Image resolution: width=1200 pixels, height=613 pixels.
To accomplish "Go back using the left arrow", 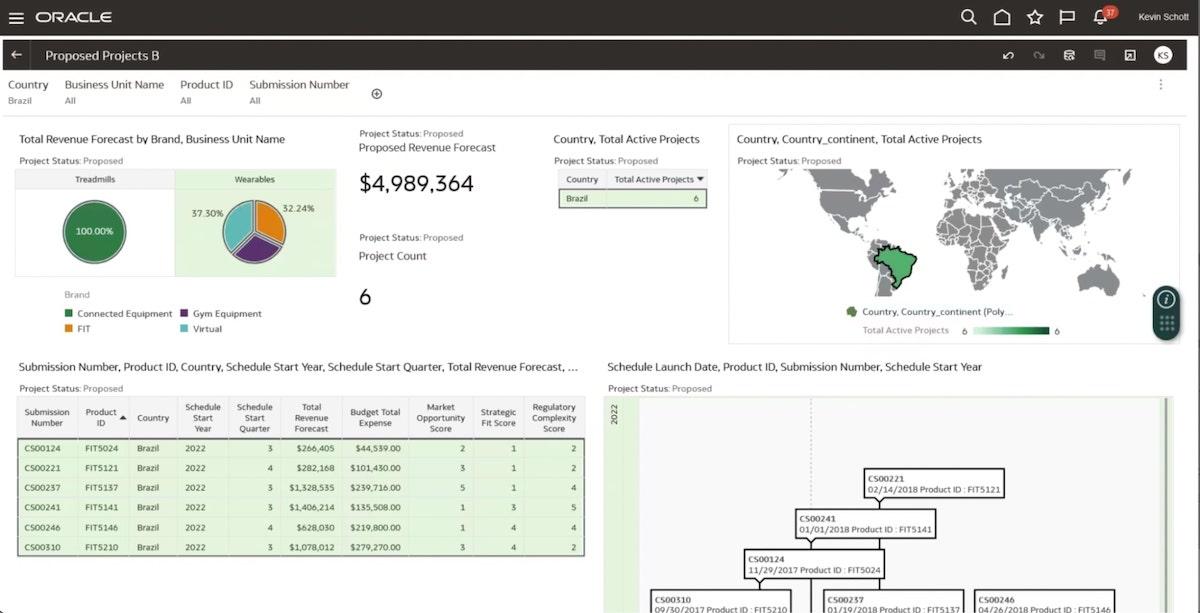I will tap(17, 55).
